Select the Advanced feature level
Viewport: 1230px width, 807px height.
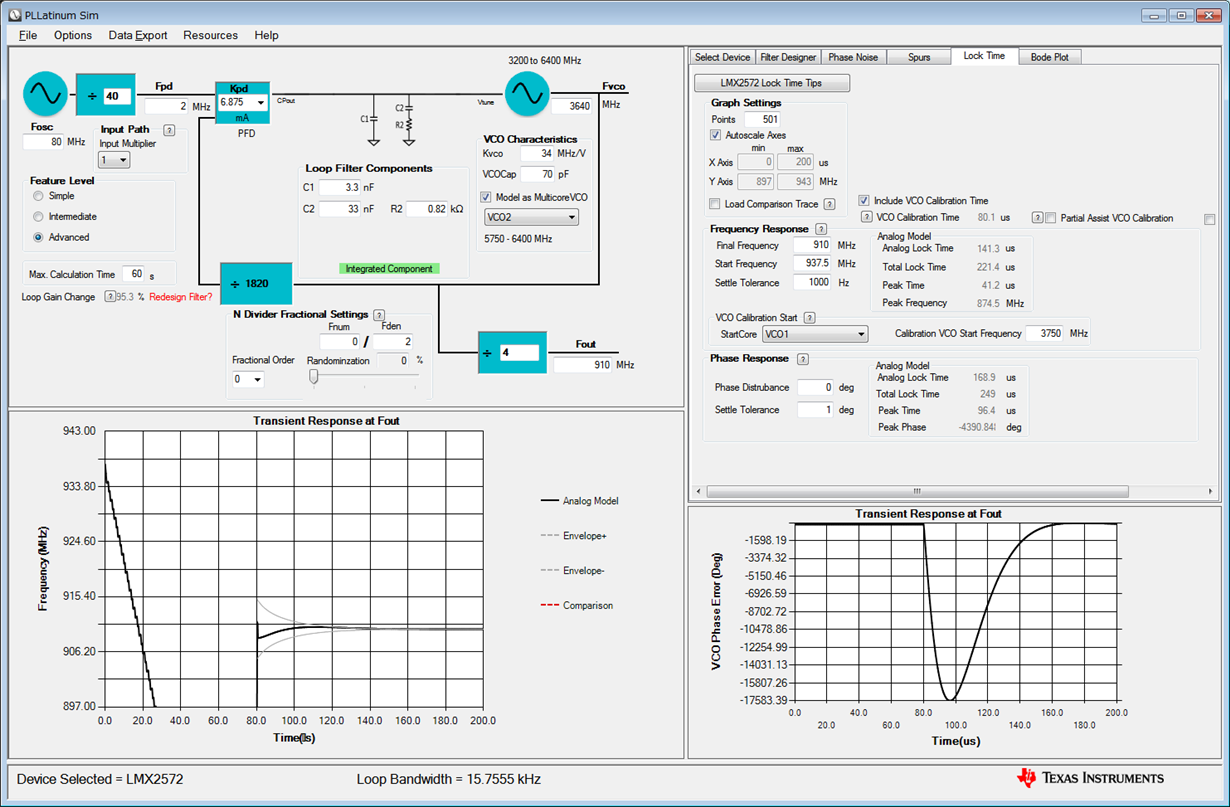coord(39,237)
